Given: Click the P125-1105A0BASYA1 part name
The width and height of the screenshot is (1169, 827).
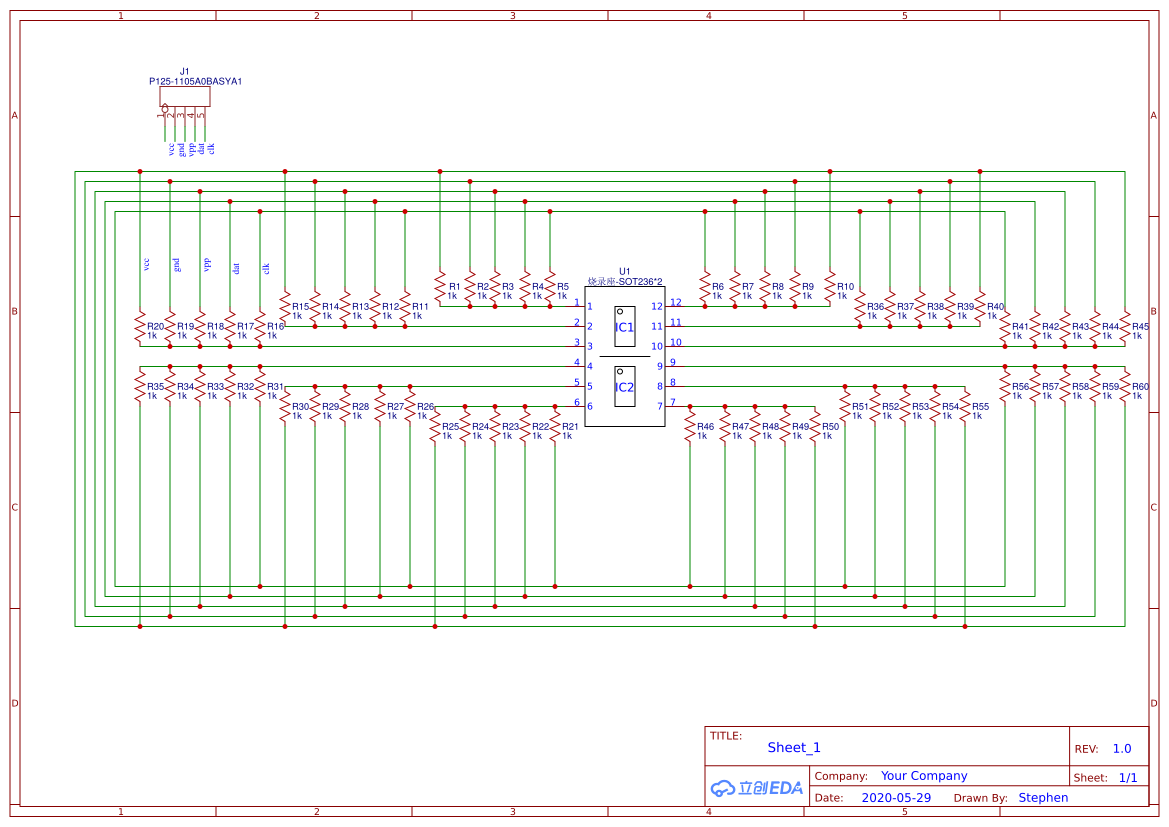Looking at the screenshot, I should (195, 81).
